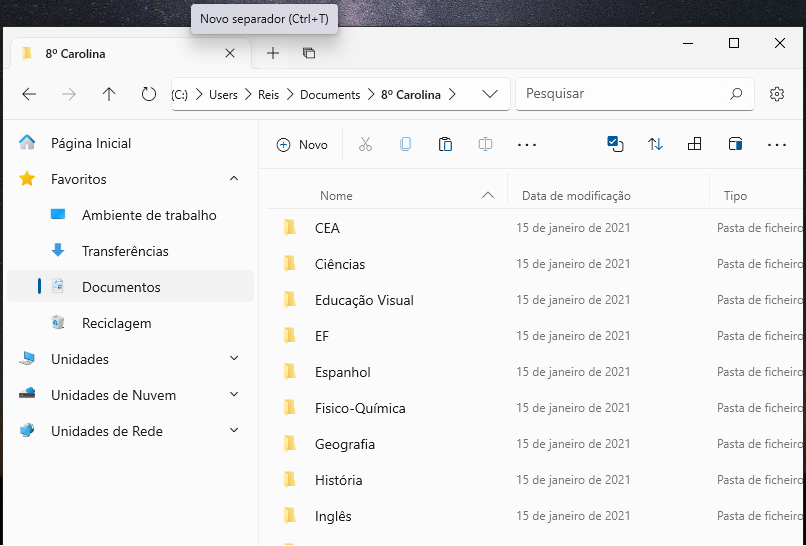The image size is (806, 546).
Task: Click the scissors cut icon
Action: [x=365, y=144]
